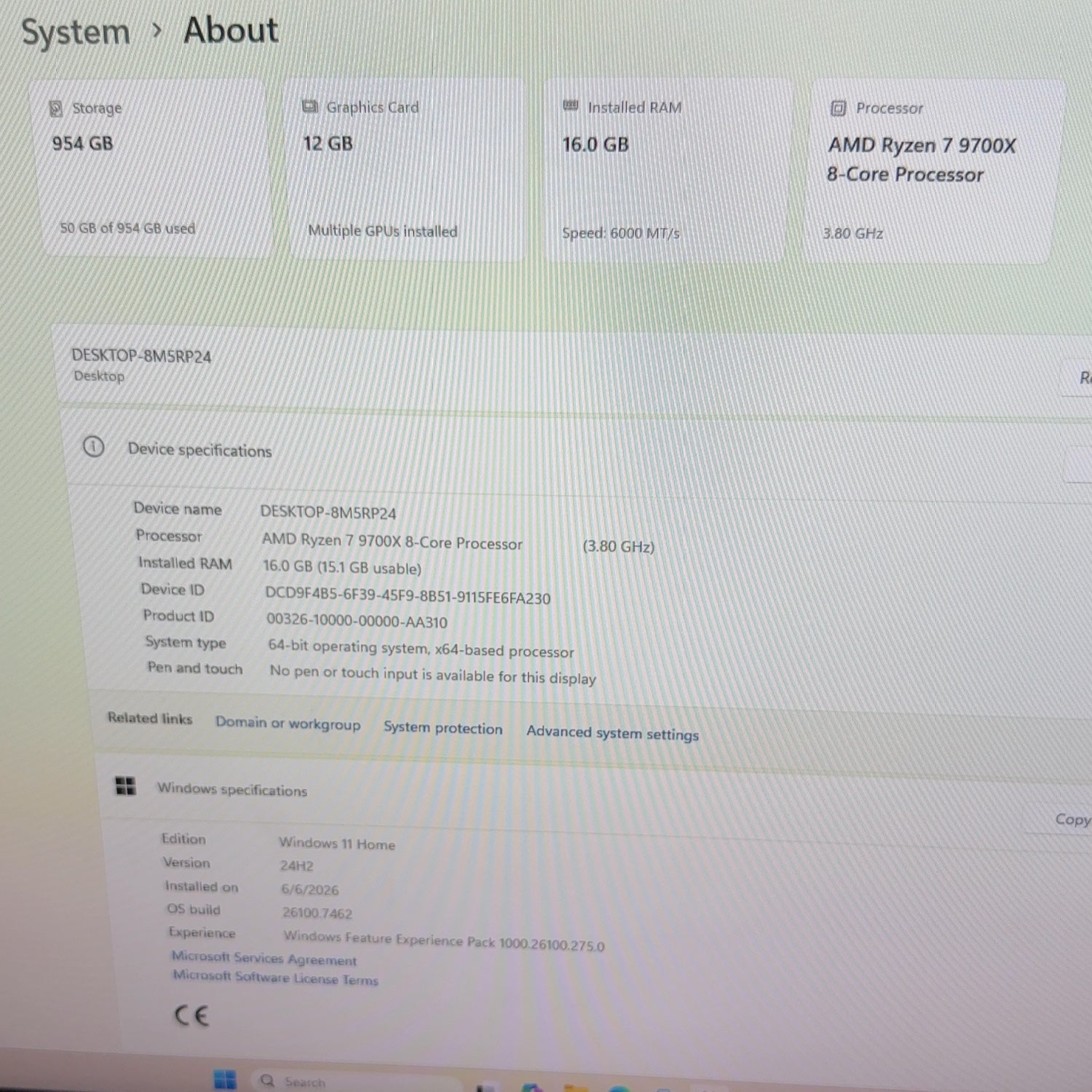This screenshot has width=1092, height=1092.
Task: Go back to System in breadcrumb
Action: pyautogui.click(x=76, y=33)
